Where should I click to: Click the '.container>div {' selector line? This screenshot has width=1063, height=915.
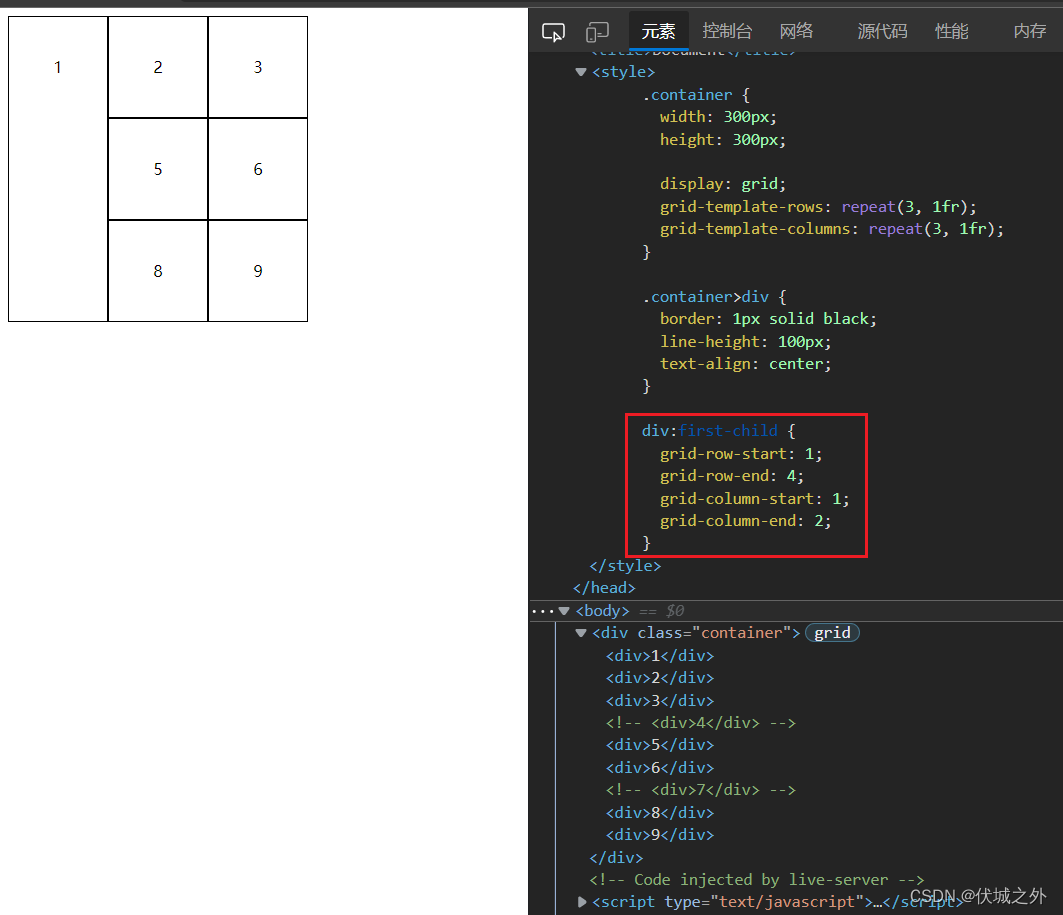(x=714, y=297)
